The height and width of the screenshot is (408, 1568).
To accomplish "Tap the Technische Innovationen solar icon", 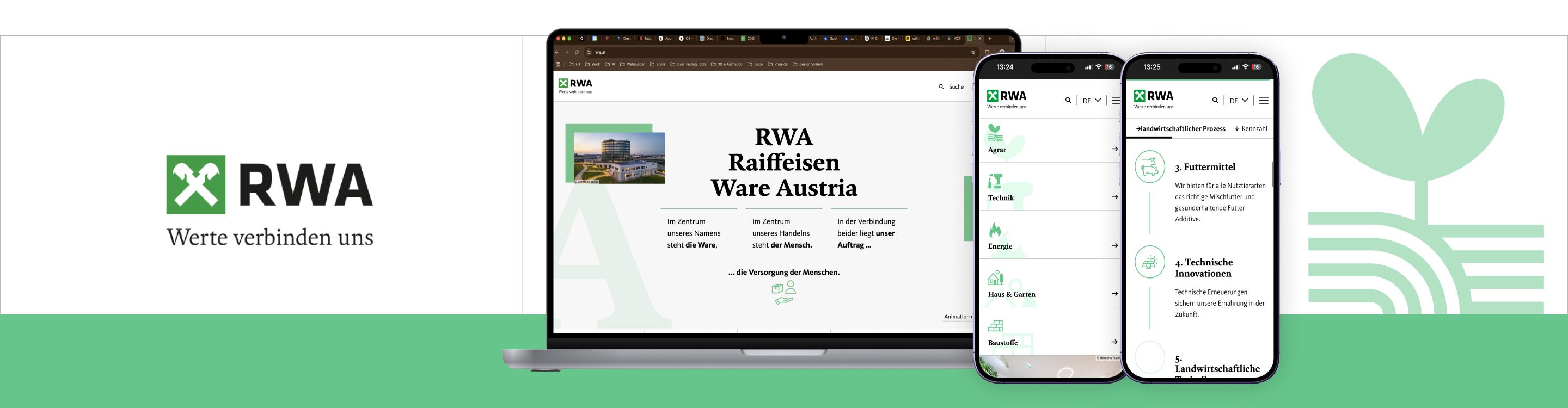I will click(x=1150, y=262).
